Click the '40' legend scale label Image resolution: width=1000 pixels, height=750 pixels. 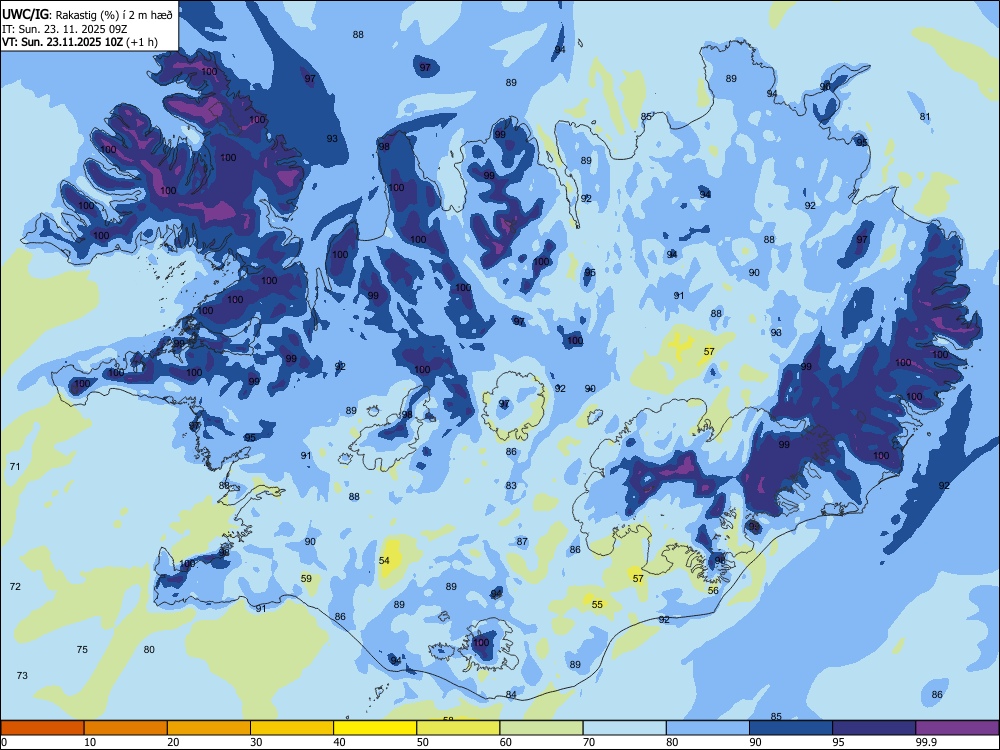coord(339,742)
